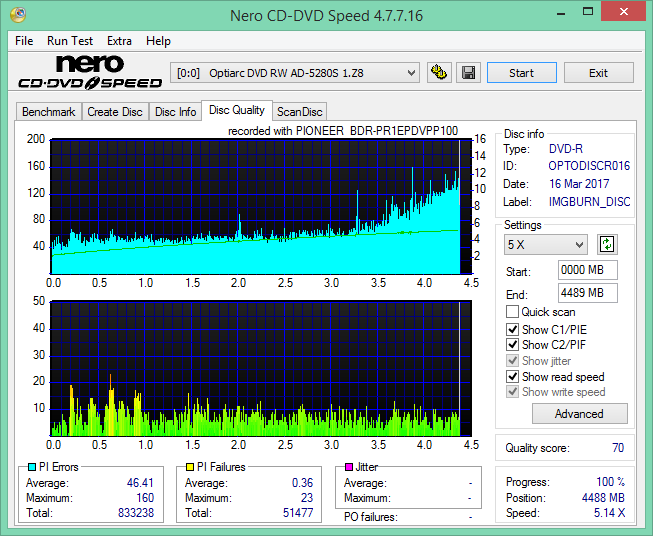
Task: Click the green refresh speed icon
Action: [x=607, y=244]
